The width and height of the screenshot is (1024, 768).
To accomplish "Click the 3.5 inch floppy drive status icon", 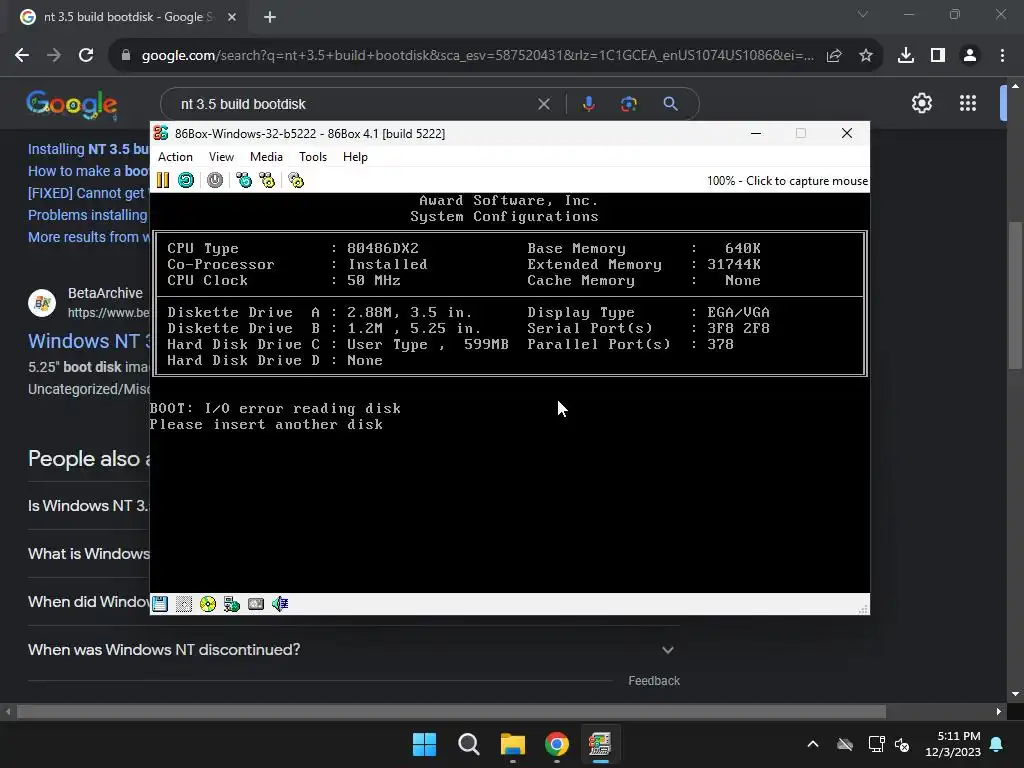I will pos(160,604).
